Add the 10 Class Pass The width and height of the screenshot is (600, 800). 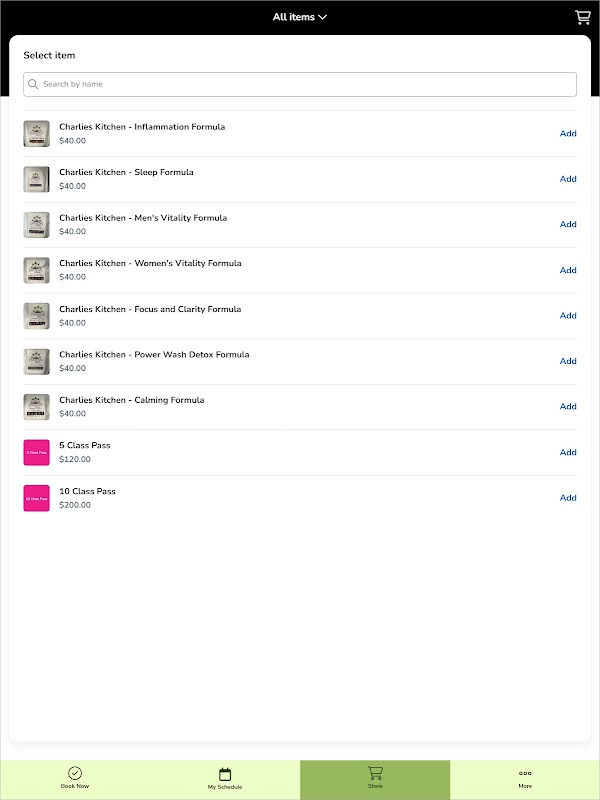[568, 498]
